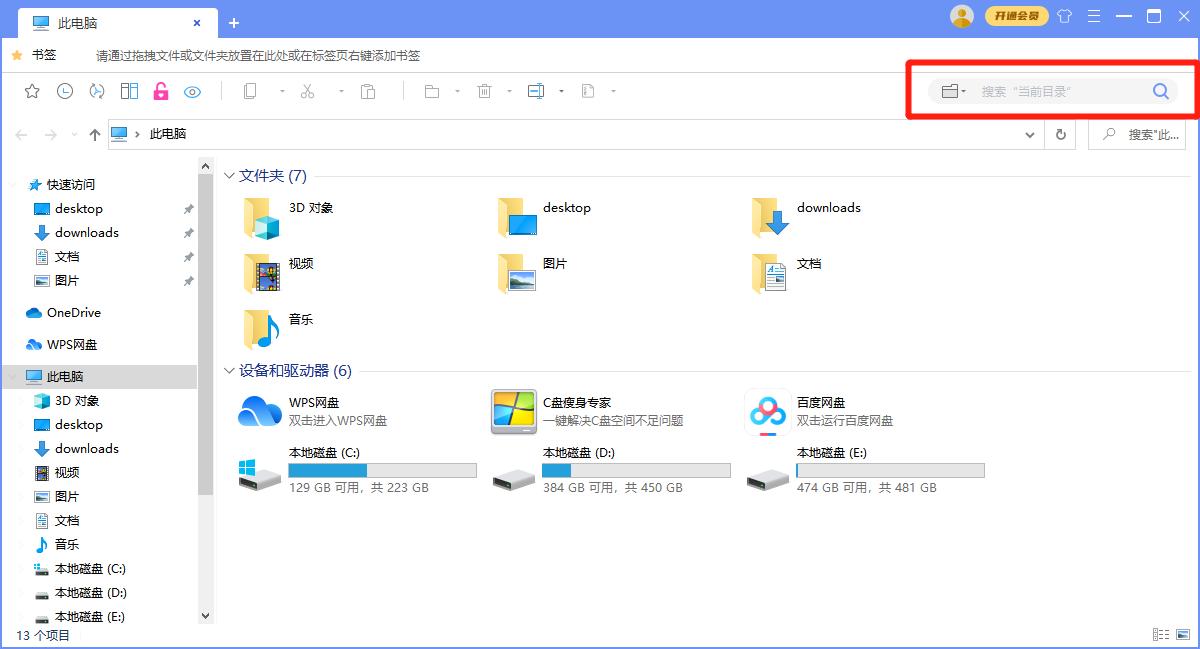The image size is (1200, 649).
Task: Select the bookmark star icon on the toolbar
Action: 31,91
